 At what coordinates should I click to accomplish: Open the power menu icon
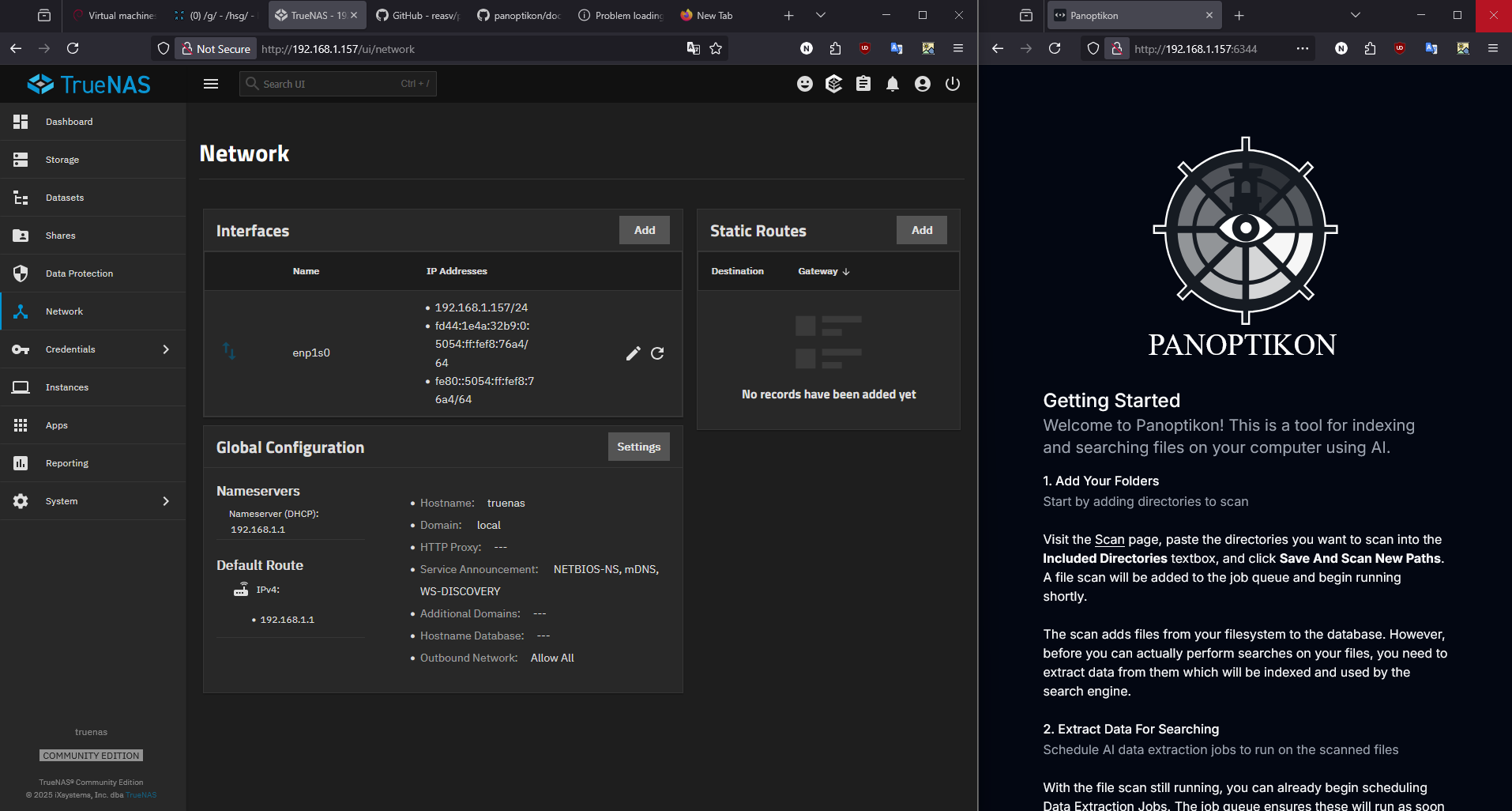click(x=953, y=84)
